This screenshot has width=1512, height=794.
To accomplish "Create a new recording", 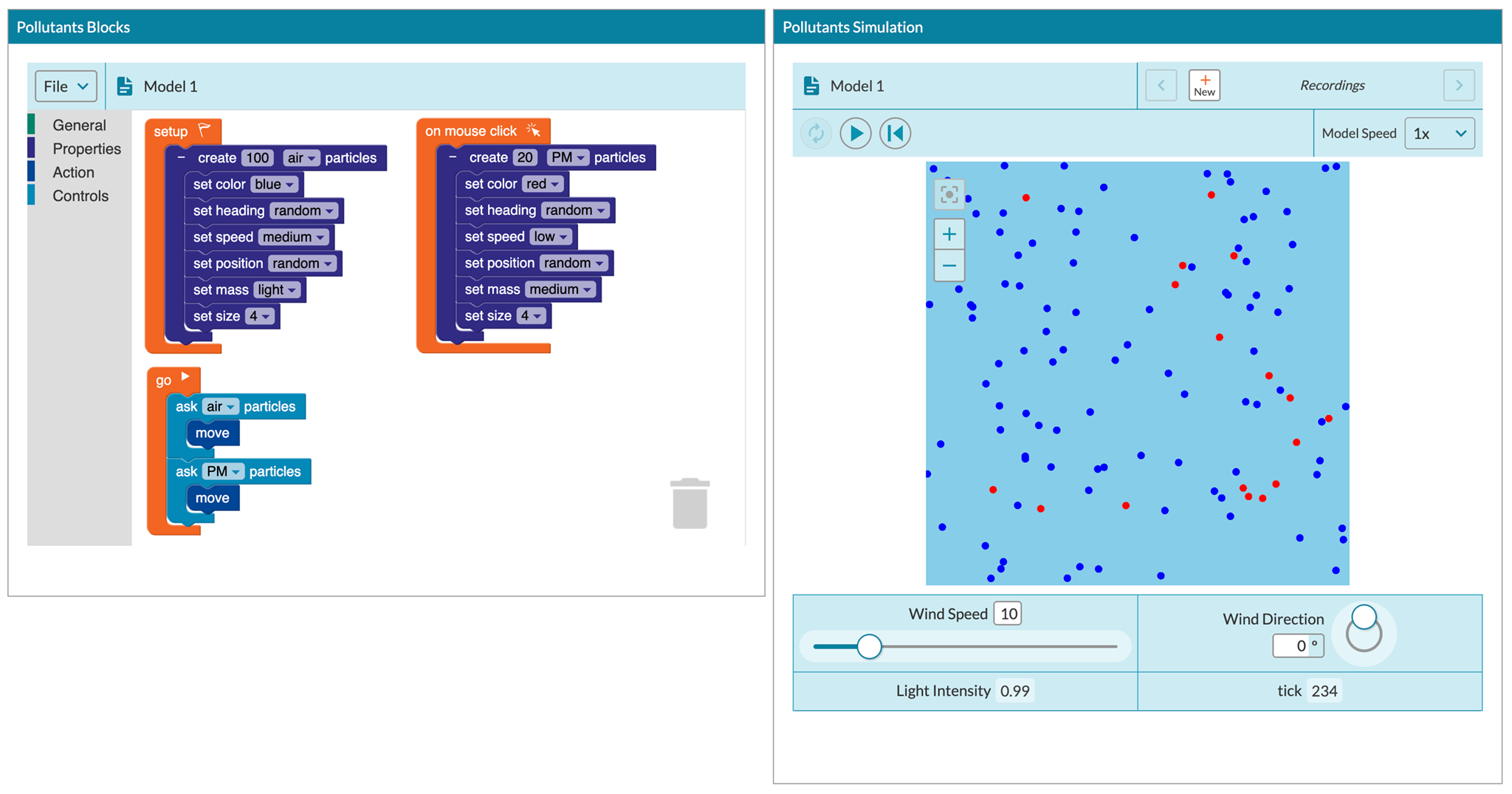I will click(1204, 86).
